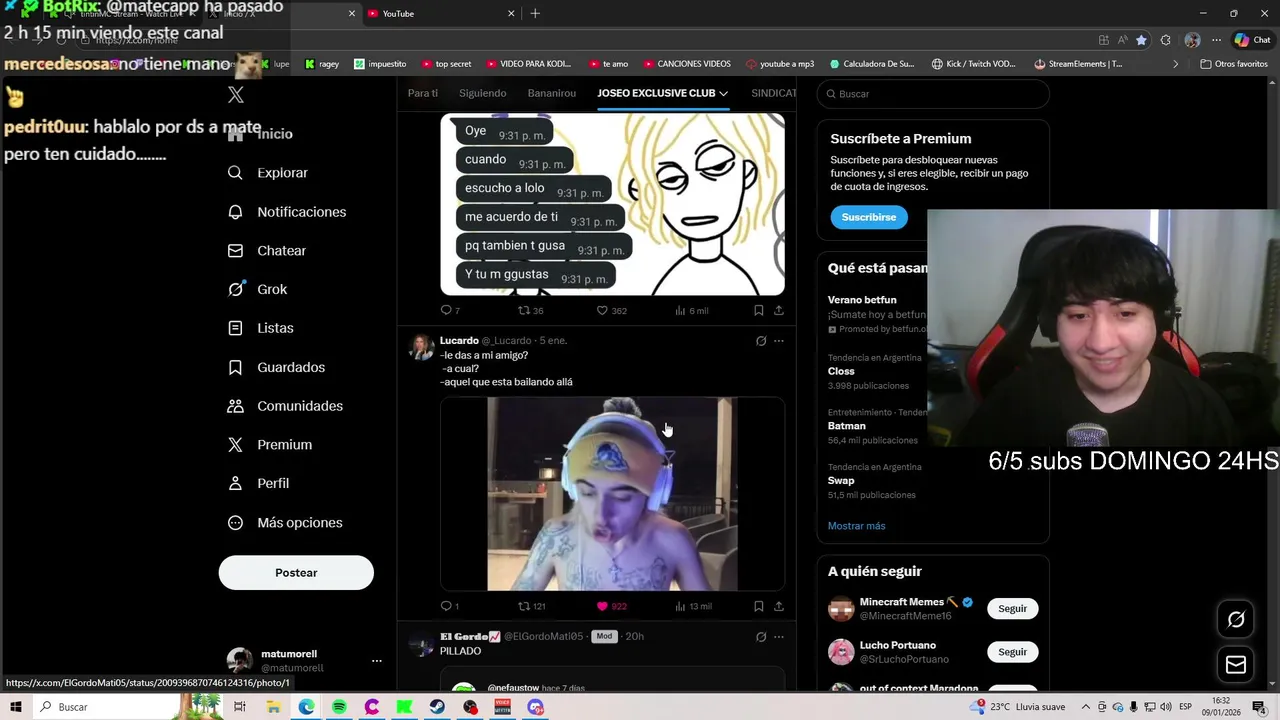1280x720 pixels.
Task: Open Guardados bookmarks in the sidebar
Action: pos(276,367)
